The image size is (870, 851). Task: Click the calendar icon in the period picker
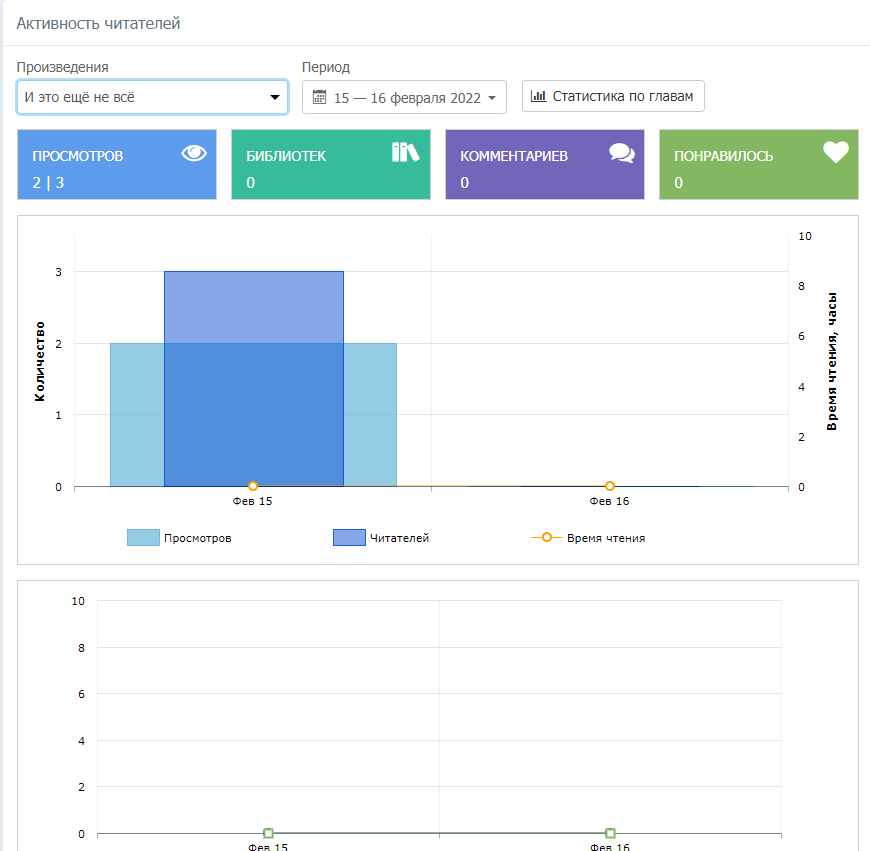320,97
